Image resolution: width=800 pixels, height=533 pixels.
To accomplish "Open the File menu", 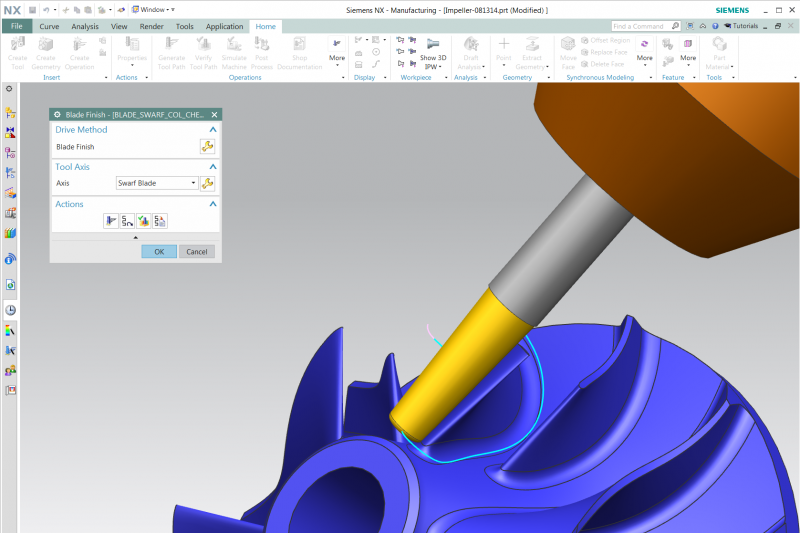I will [17, 26].
